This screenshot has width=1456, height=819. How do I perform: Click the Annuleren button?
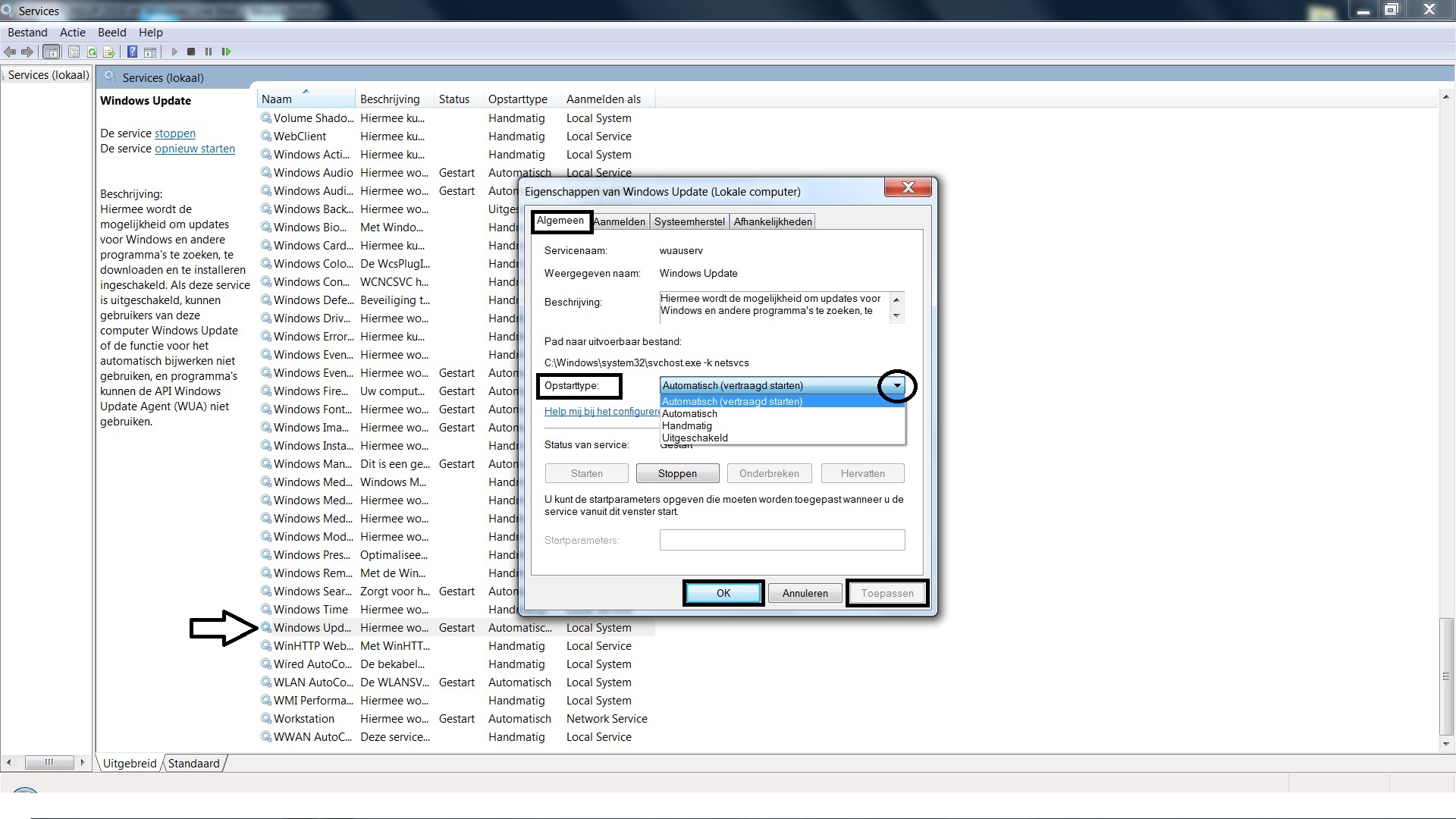tap(805, 593)
